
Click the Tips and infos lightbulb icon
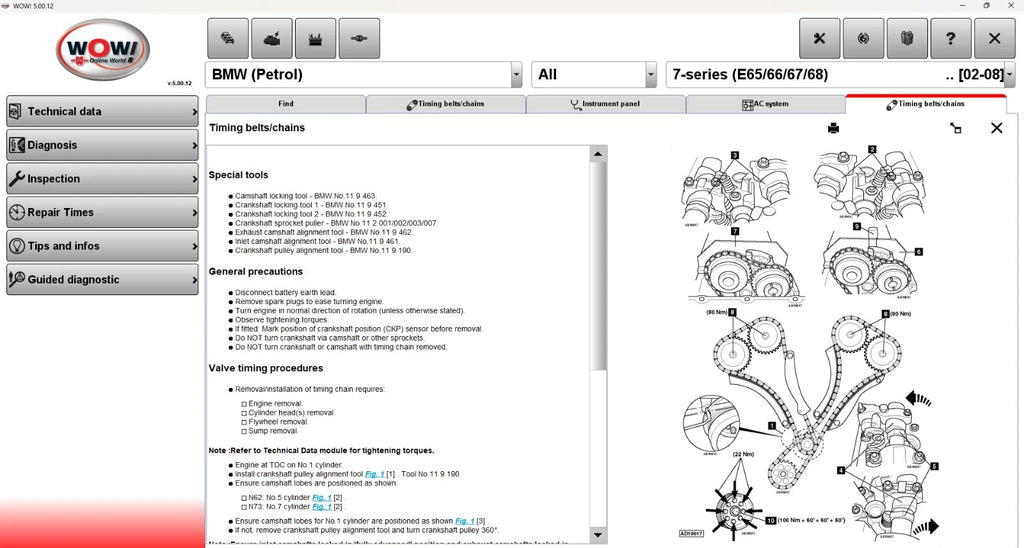(16, 246)
